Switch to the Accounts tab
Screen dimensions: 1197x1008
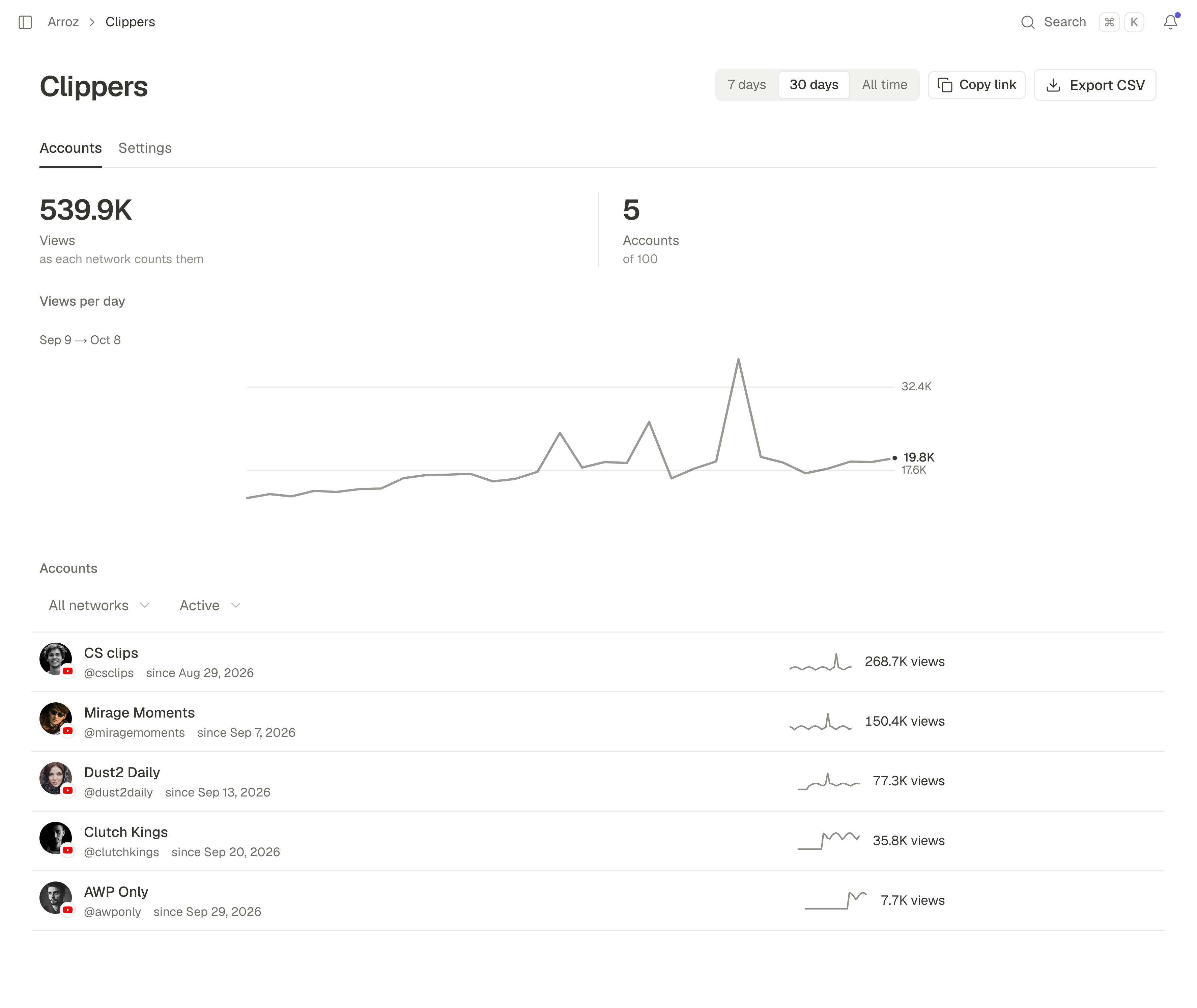pyautogui.click(x=70, y=148)
